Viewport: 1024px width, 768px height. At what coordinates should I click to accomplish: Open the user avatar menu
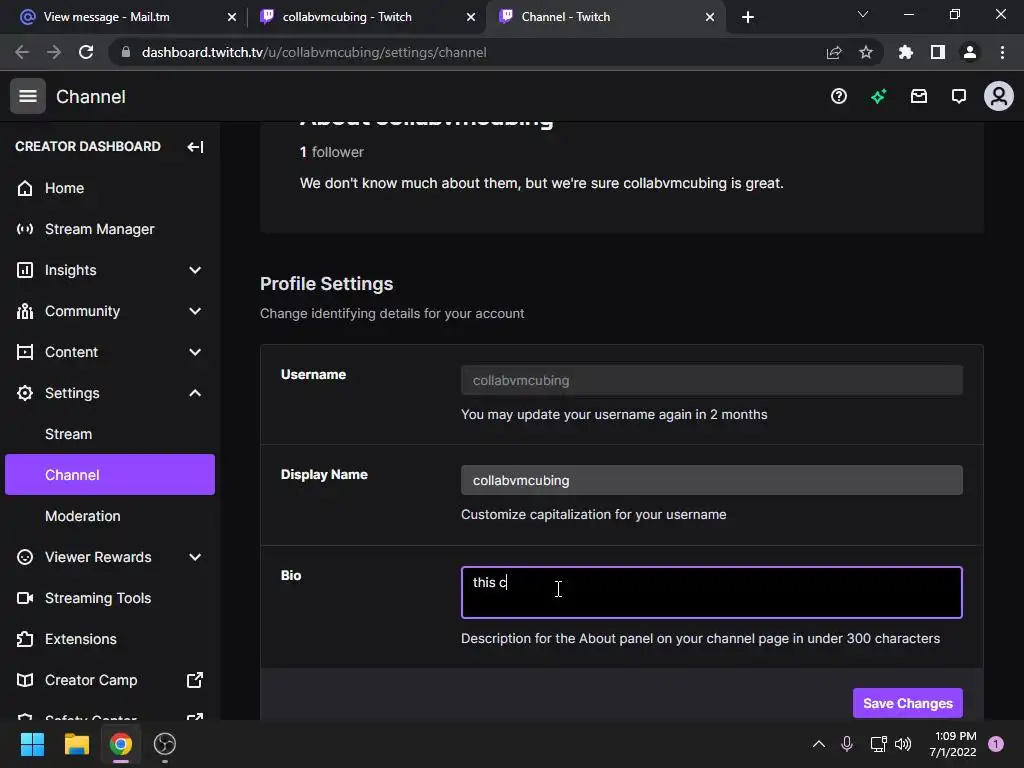[x=999, y=96]
